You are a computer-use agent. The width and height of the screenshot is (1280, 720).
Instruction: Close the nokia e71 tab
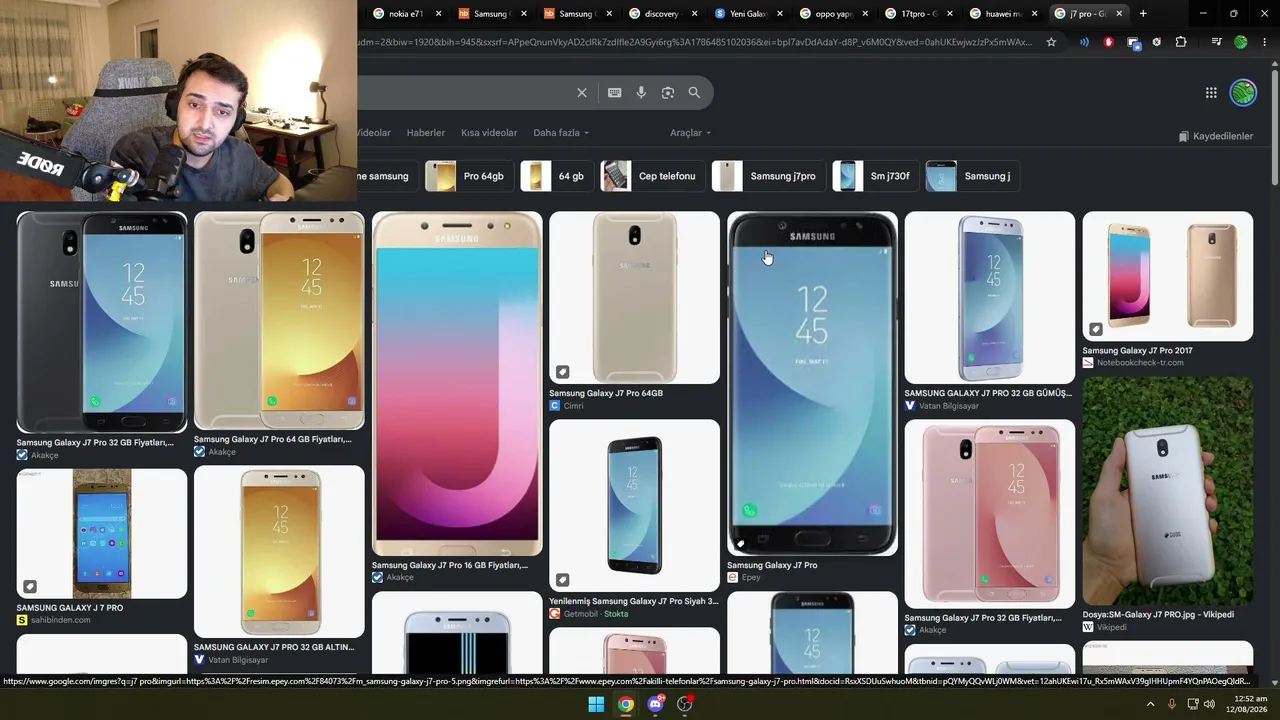(438, 14)
